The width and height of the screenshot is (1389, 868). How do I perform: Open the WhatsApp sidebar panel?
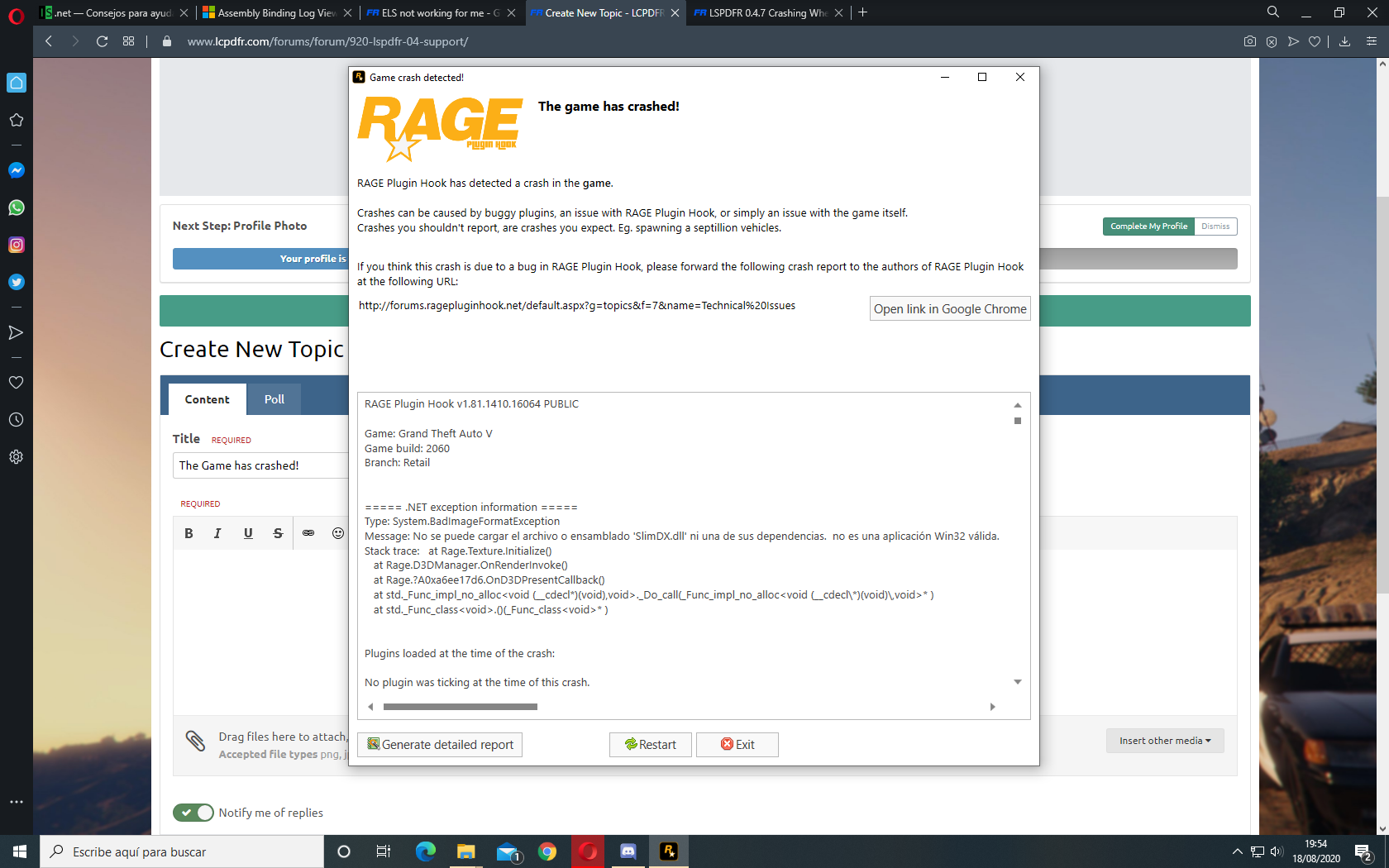tap(16, 207)
